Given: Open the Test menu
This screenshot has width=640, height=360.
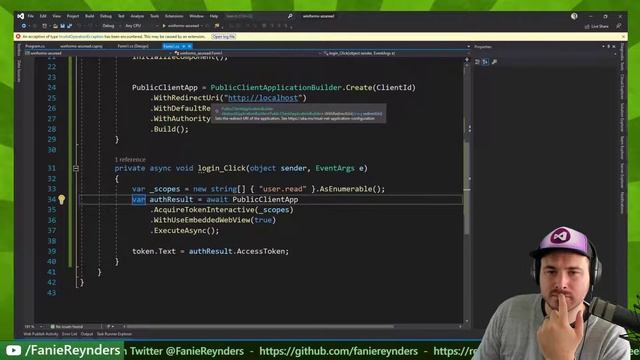Looking at the screenshot, I should click(x=121, y=16).
